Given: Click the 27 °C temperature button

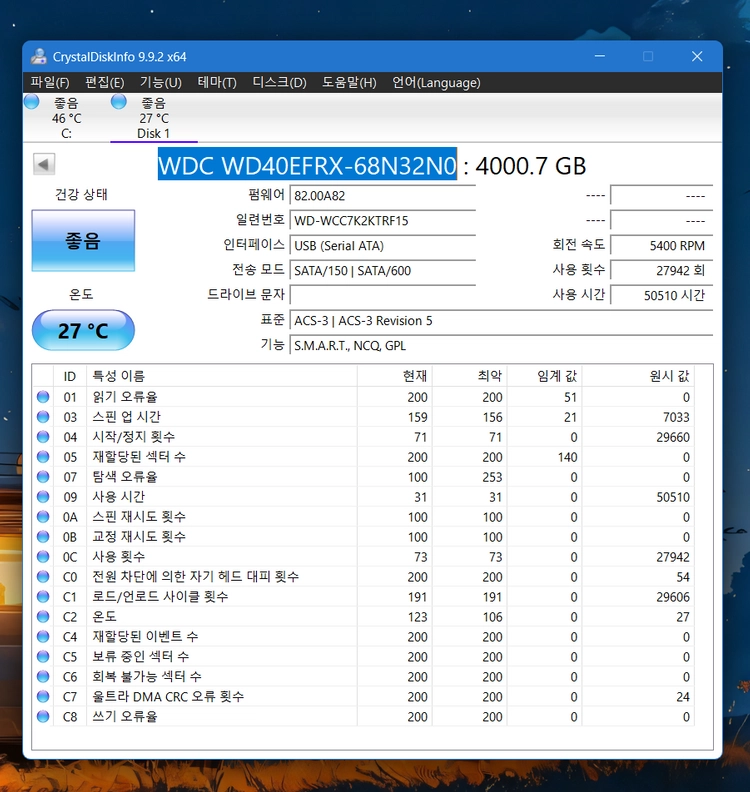Looking at the screenshot, I should [x=83, y=330].
